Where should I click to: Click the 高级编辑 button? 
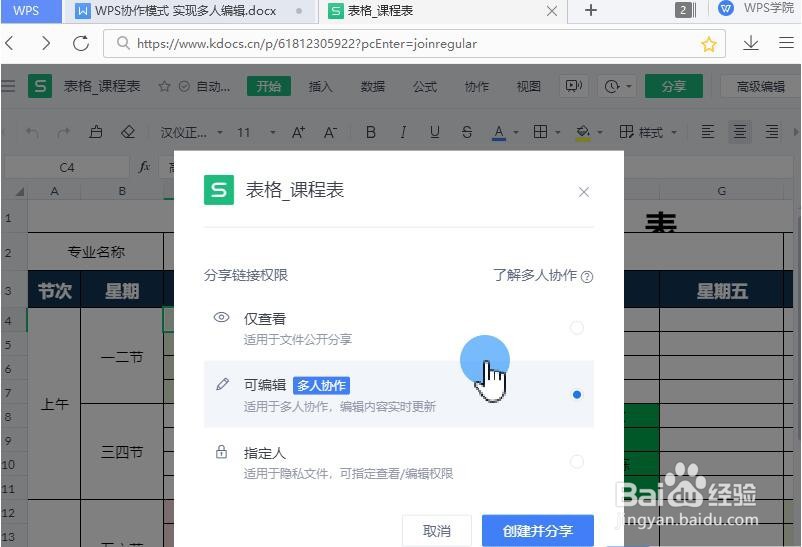coord(760,86)
